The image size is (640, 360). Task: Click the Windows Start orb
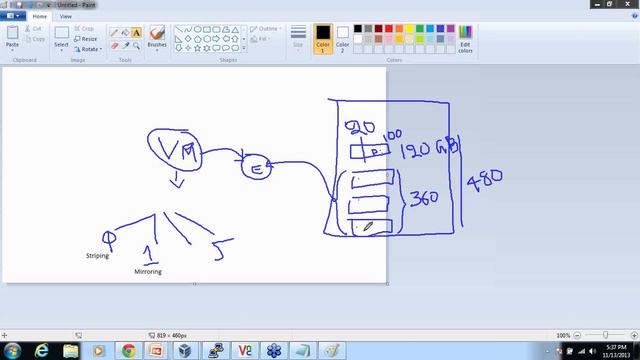12,351
